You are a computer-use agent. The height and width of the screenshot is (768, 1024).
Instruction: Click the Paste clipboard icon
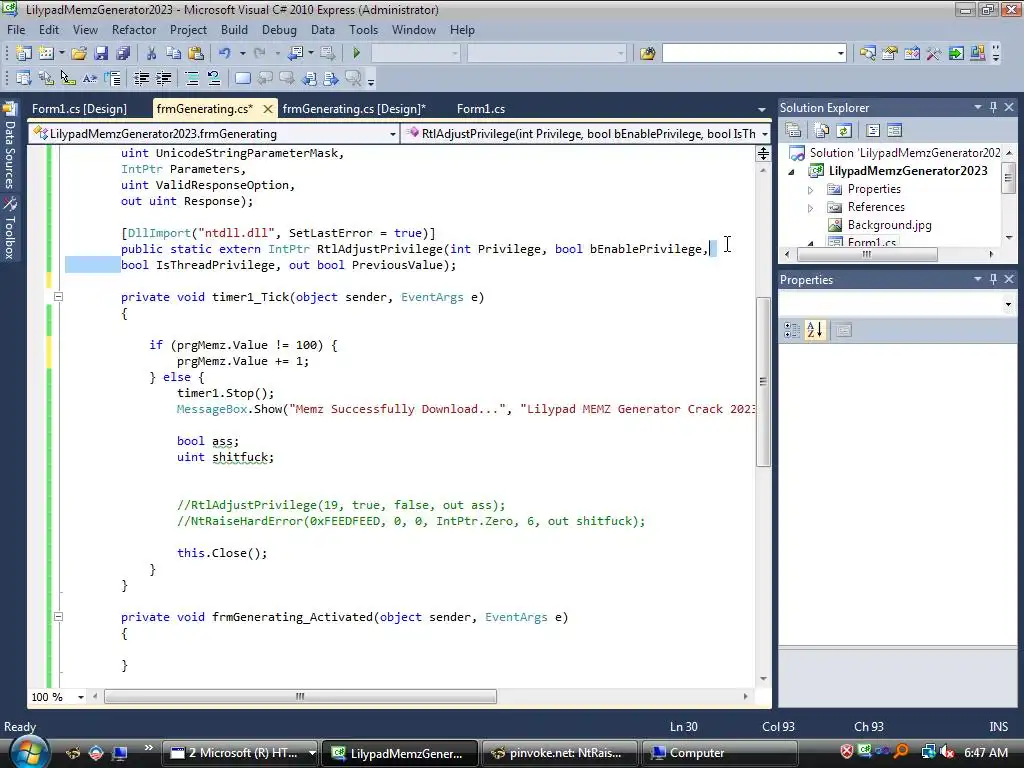click(195, 53)
